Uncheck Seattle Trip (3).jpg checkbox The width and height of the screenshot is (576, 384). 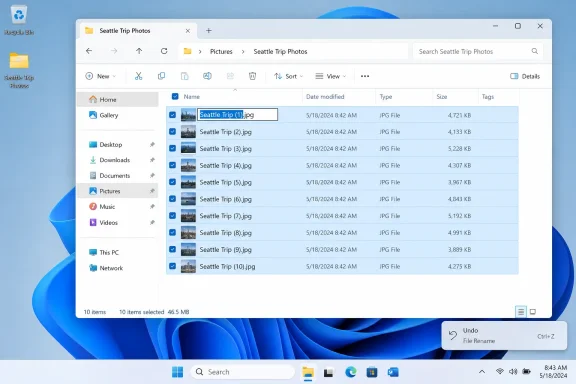172,148
